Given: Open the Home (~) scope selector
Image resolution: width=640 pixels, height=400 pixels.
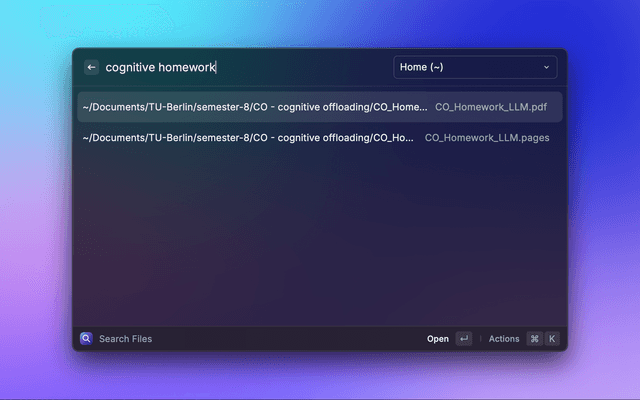Looking at the screenshot, I should pos(475,68).
